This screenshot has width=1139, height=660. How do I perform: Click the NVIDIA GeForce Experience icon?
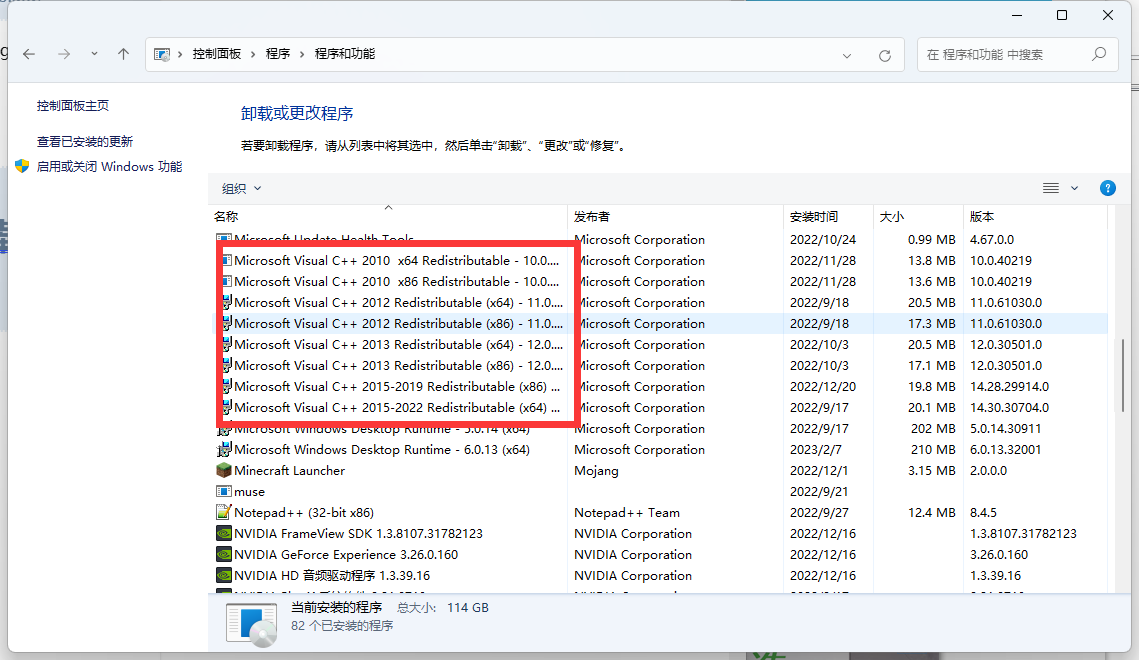[224, 555]
